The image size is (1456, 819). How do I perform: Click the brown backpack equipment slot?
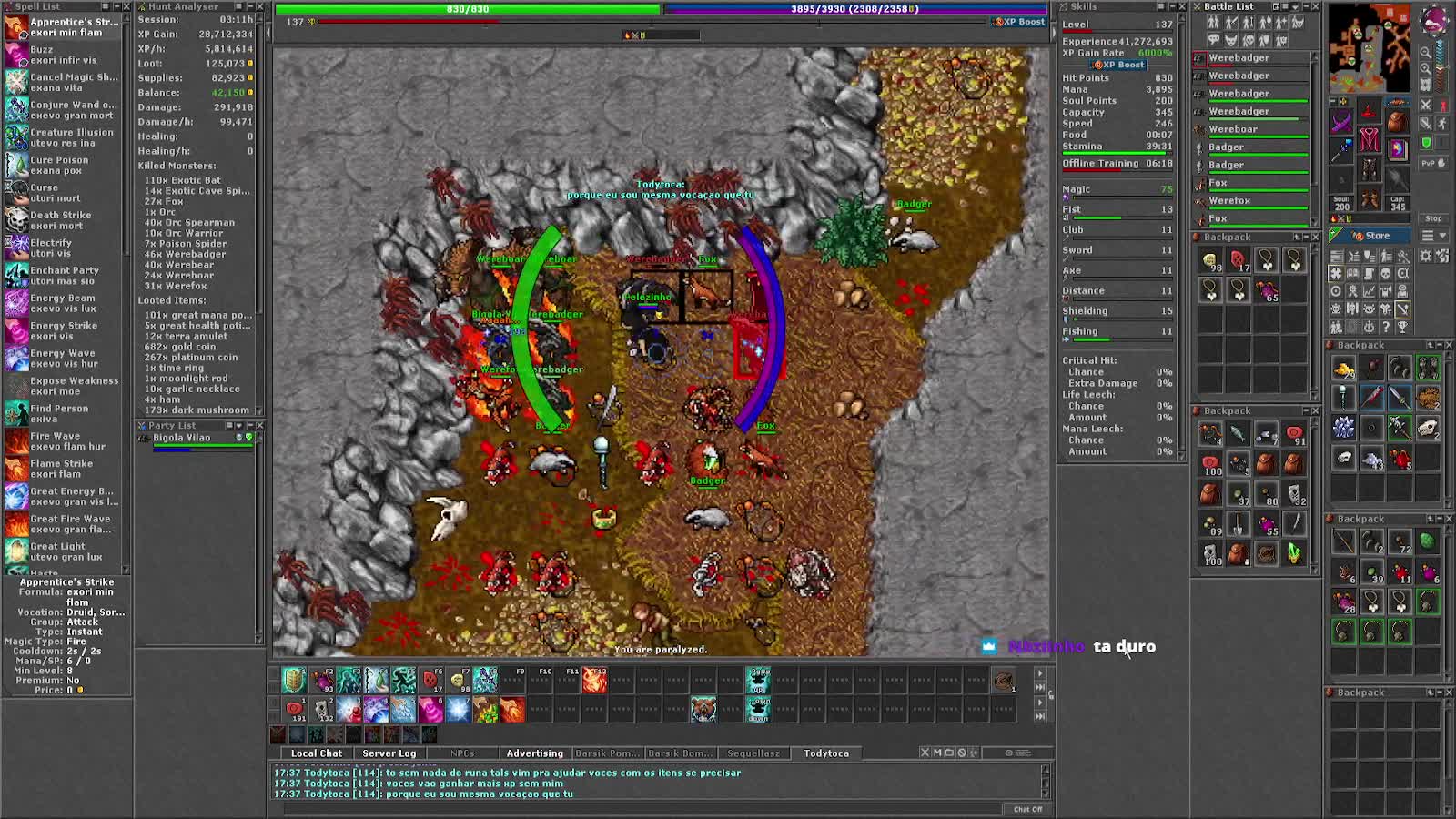click(x=1398, y=121)
